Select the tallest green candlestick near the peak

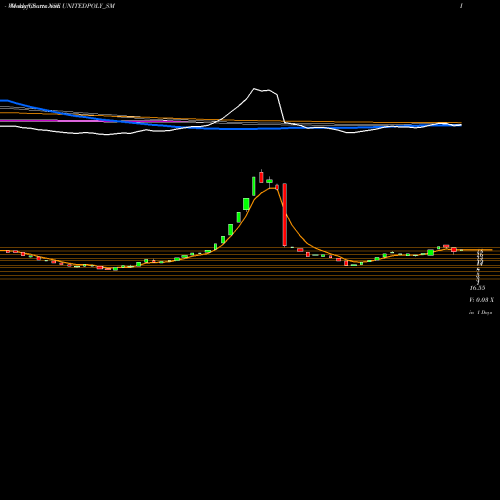254,186
